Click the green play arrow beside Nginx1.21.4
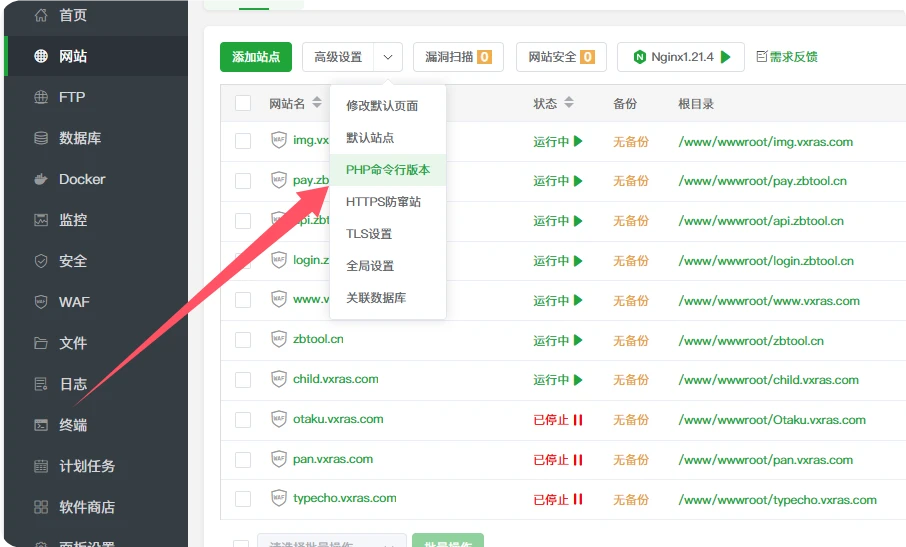 tap(726, 57)
